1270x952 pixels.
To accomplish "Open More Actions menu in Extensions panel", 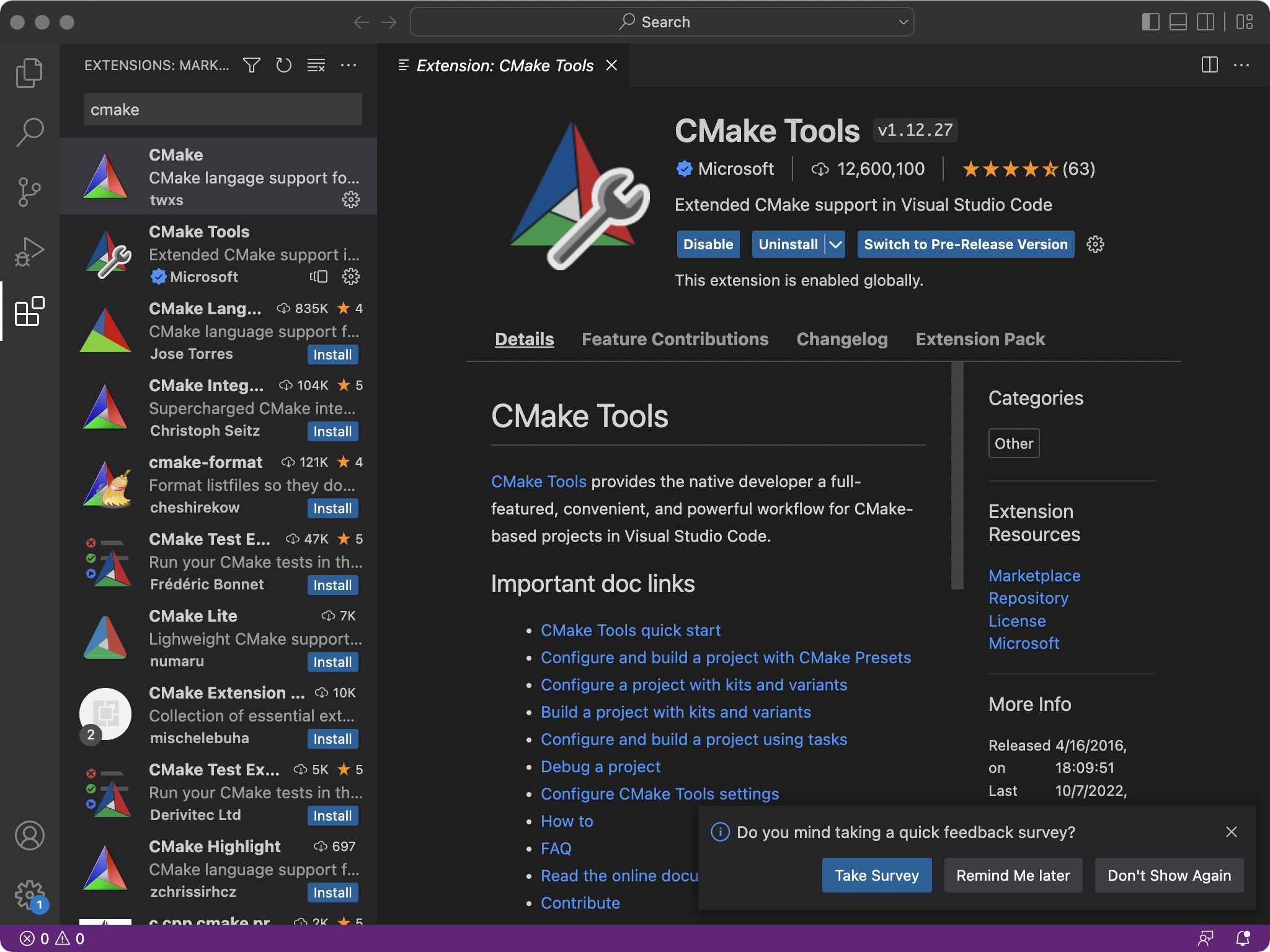I will (x=349, y=65).
